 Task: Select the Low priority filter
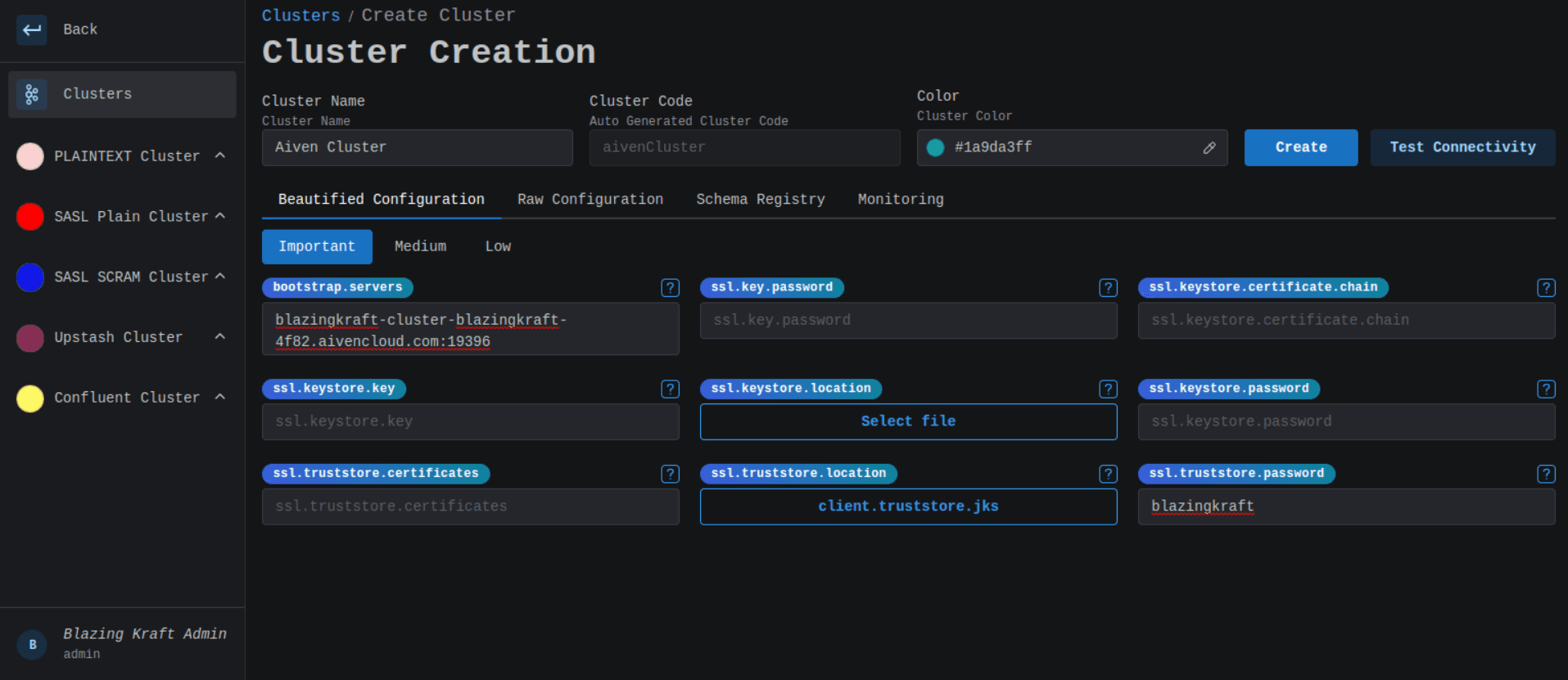[498, 246]
